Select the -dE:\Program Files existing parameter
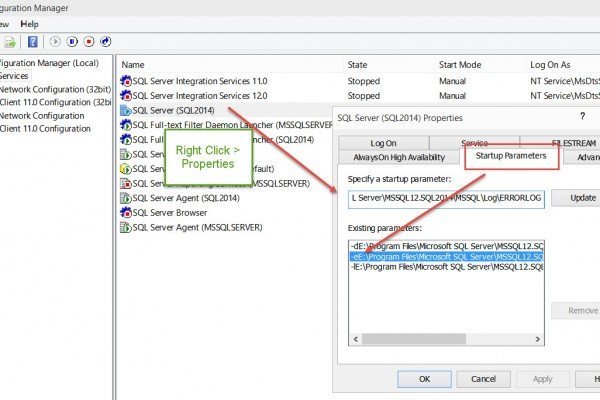Screen dimensions: 600x400 click(446, 246)
